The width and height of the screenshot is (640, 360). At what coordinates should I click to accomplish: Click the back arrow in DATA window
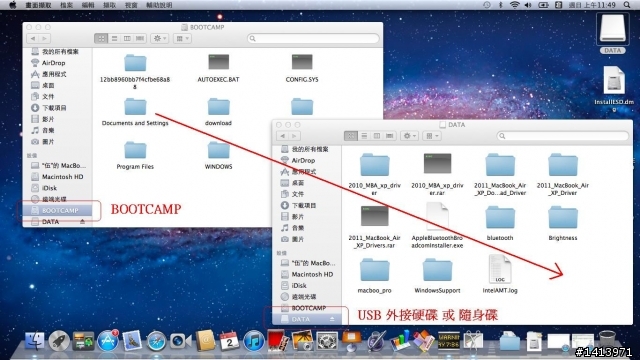(x=282, y=136)
